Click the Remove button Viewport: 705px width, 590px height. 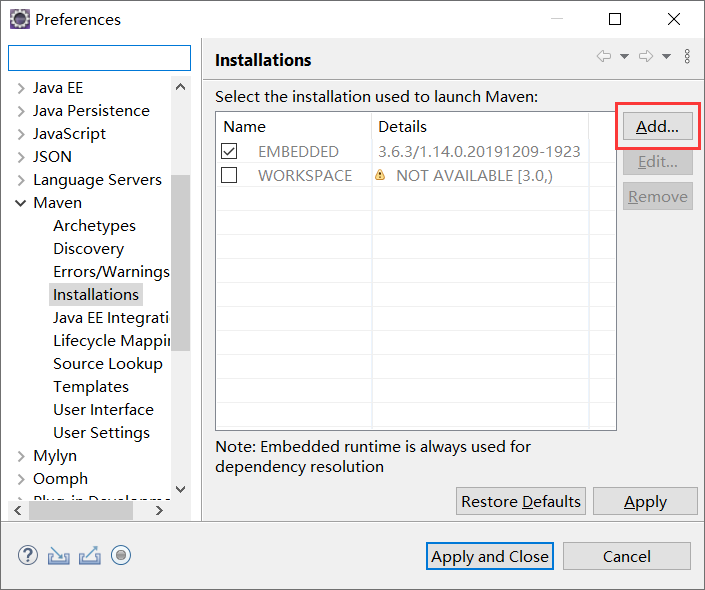coord(657,196)
